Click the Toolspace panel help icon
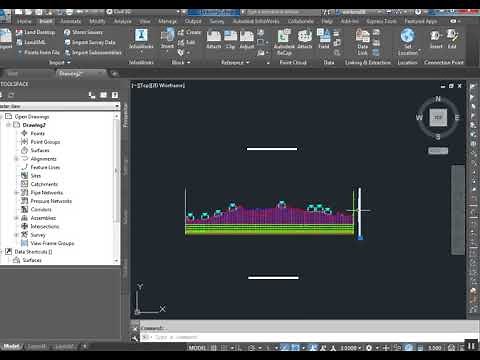 (x=115, y=95)
